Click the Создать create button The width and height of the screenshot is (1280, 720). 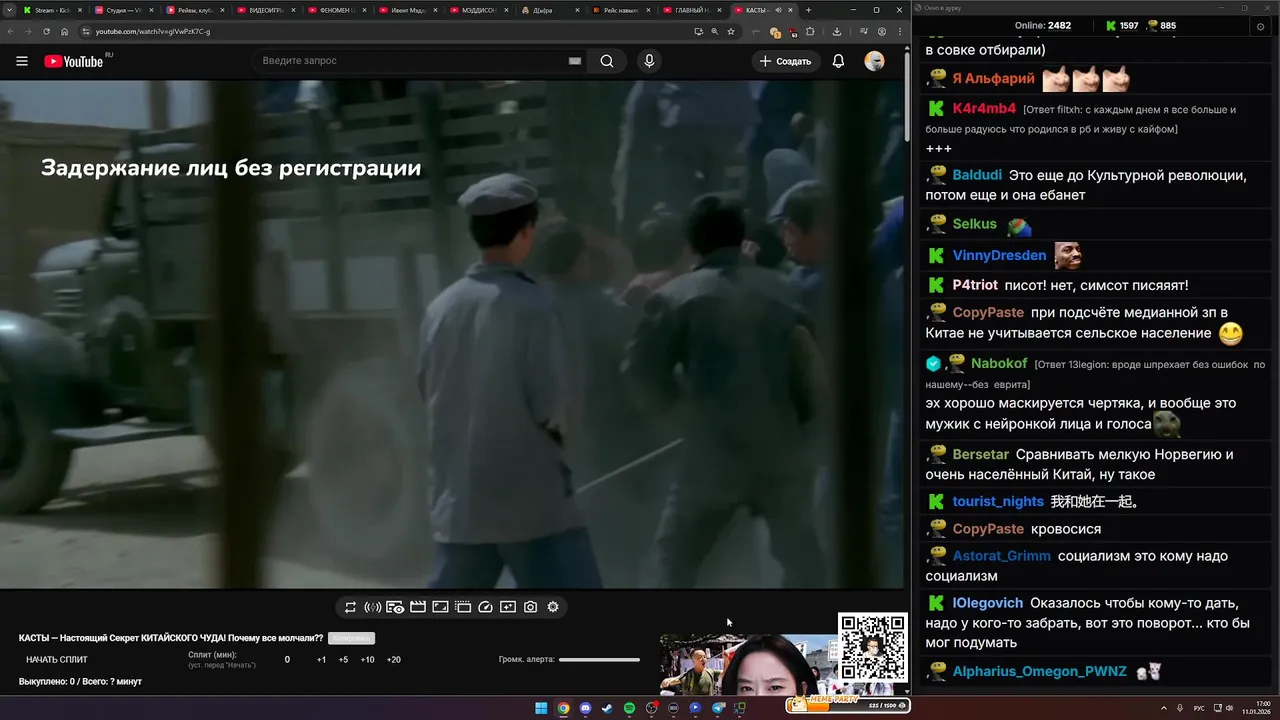[786, 61]
